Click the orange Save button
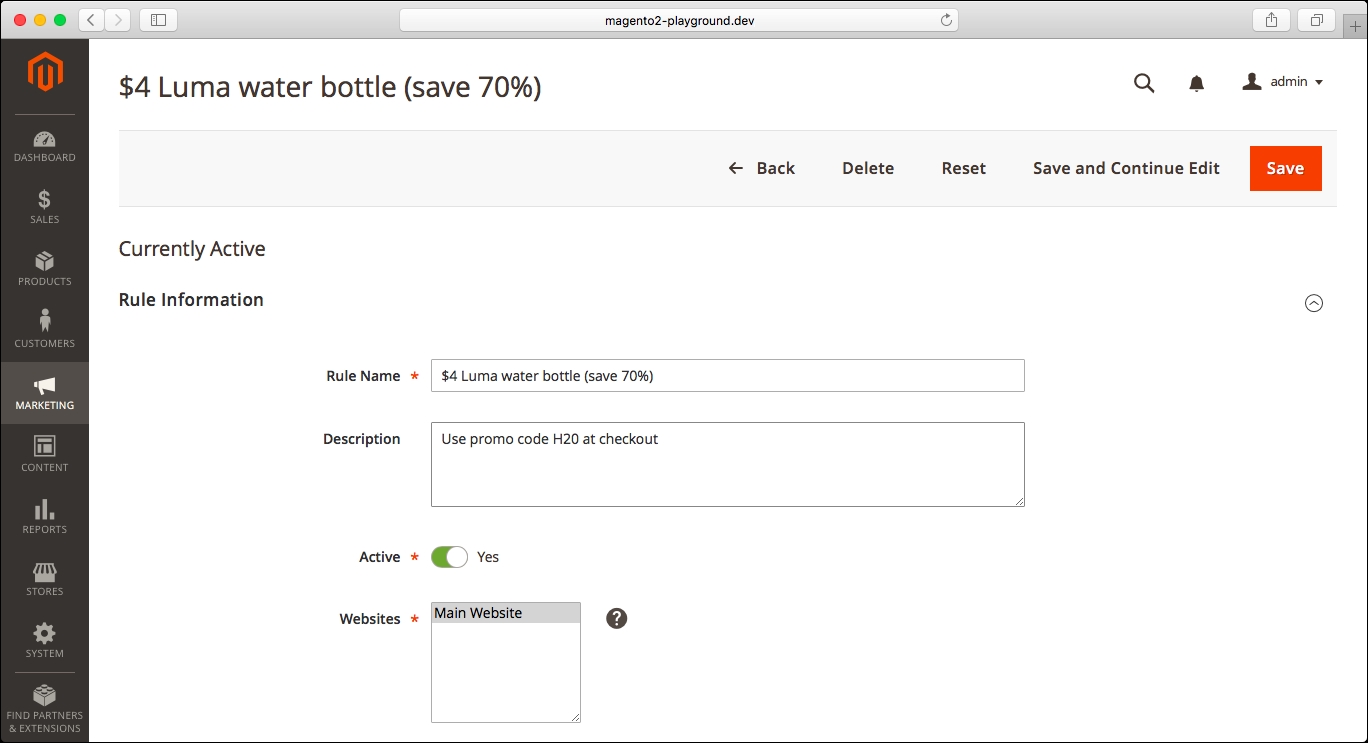 (x=1285, y=168)
